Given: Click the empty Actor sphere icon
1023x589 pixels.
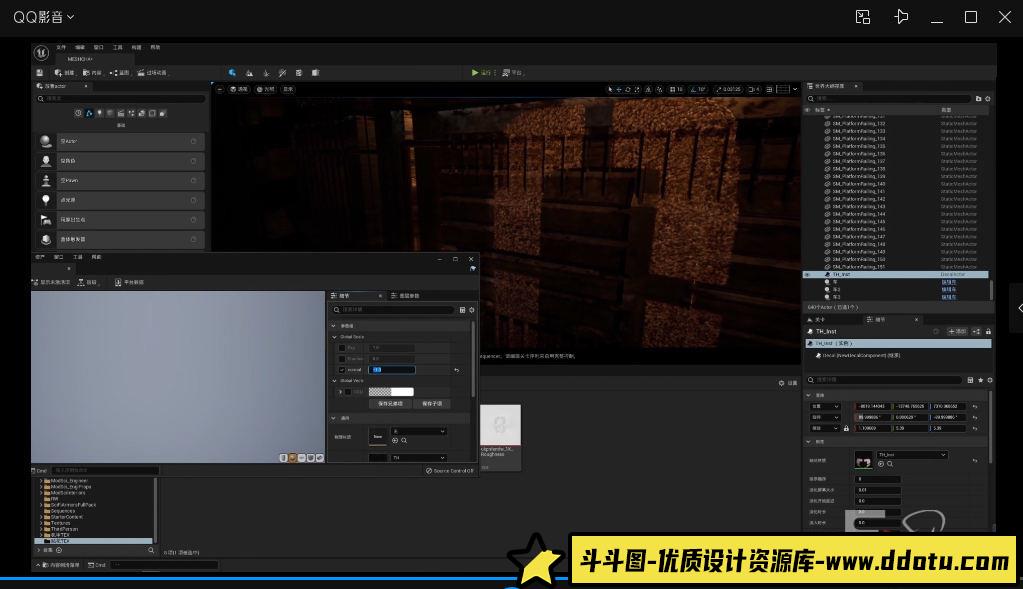Looking at the screenshot, I should (46, 141).
